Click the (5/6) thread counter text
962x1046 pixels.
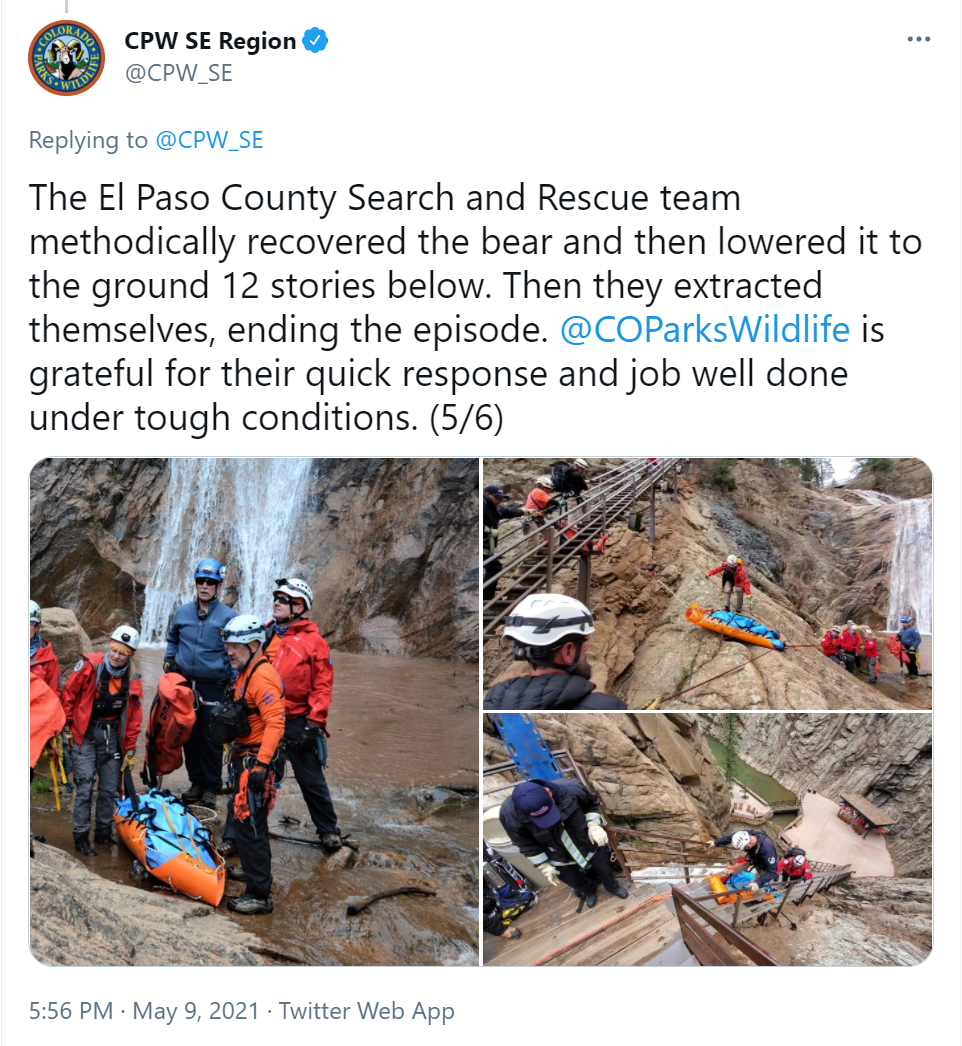466,418
